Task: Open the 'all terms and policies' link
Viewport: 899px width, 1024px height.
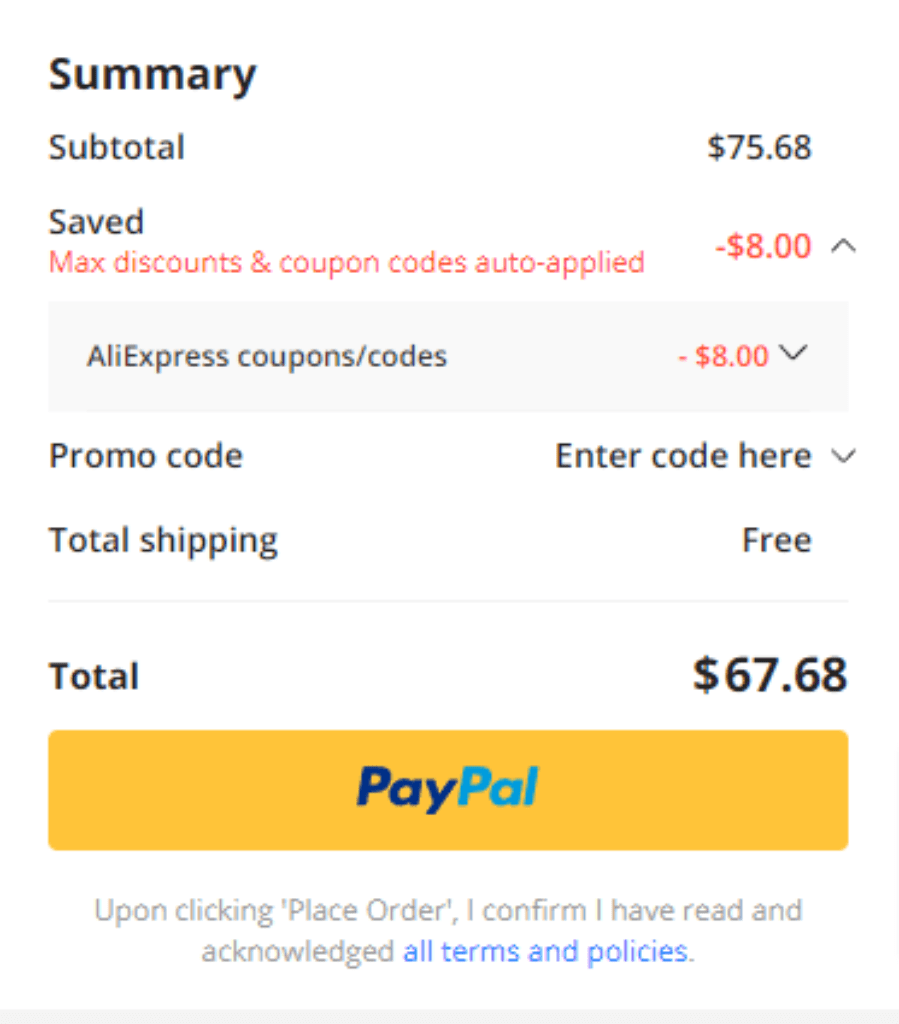Action: (x=545, y=951)
